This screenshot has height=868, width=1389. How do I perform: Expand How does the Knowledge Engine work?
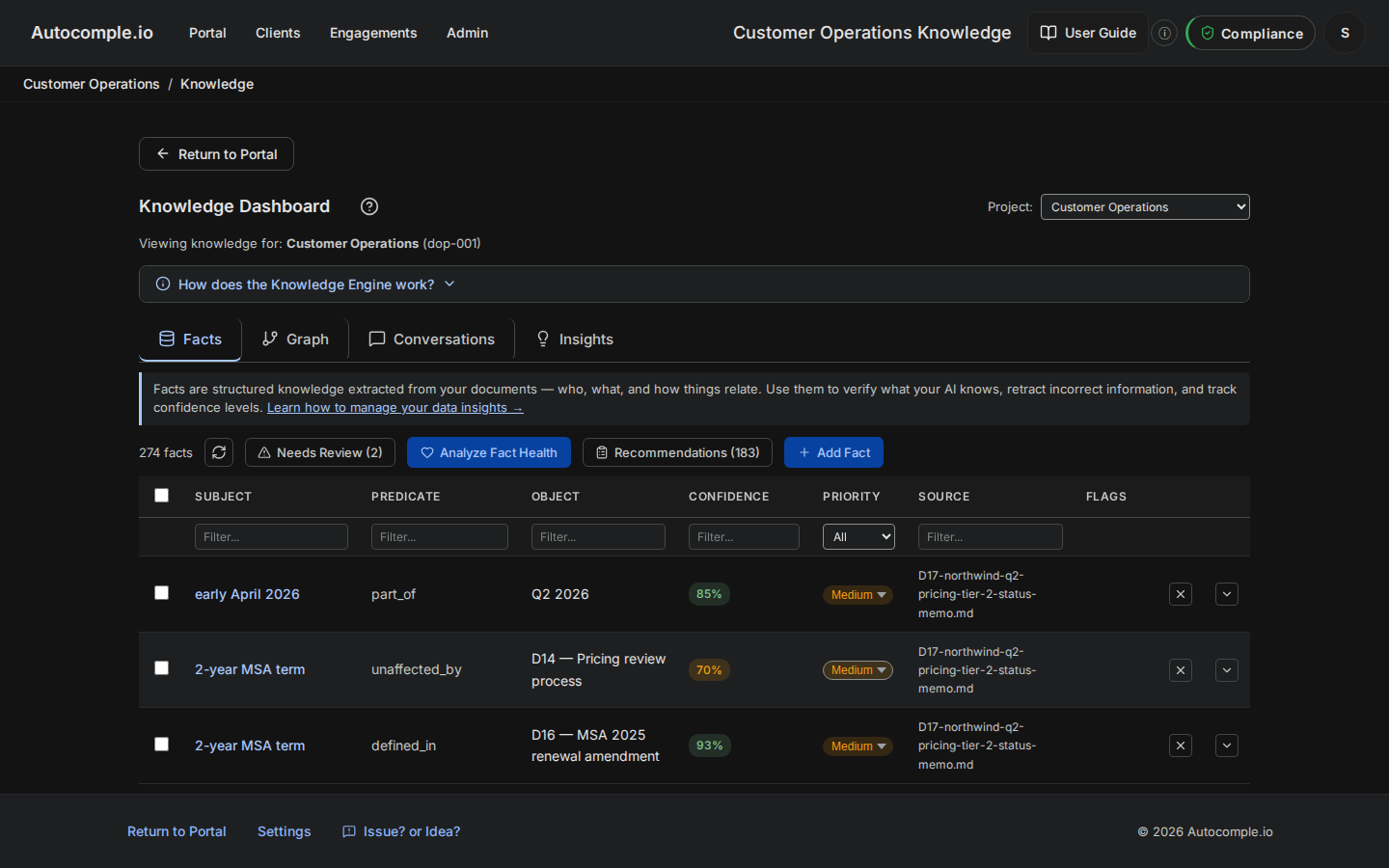tap(694, 285)
